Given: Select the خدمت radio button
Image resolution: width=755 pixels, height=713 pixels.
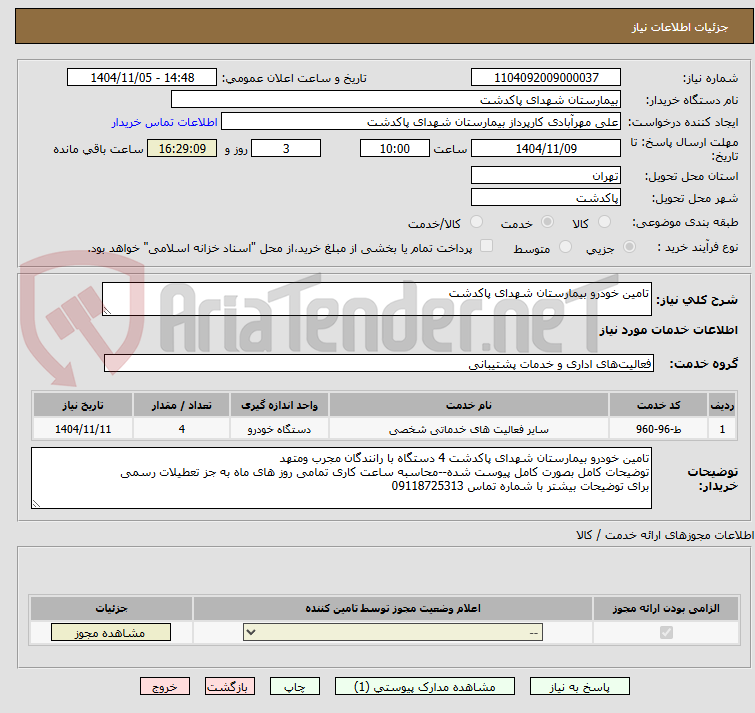Looking at the screenshot, I should [x=547, y=222].
